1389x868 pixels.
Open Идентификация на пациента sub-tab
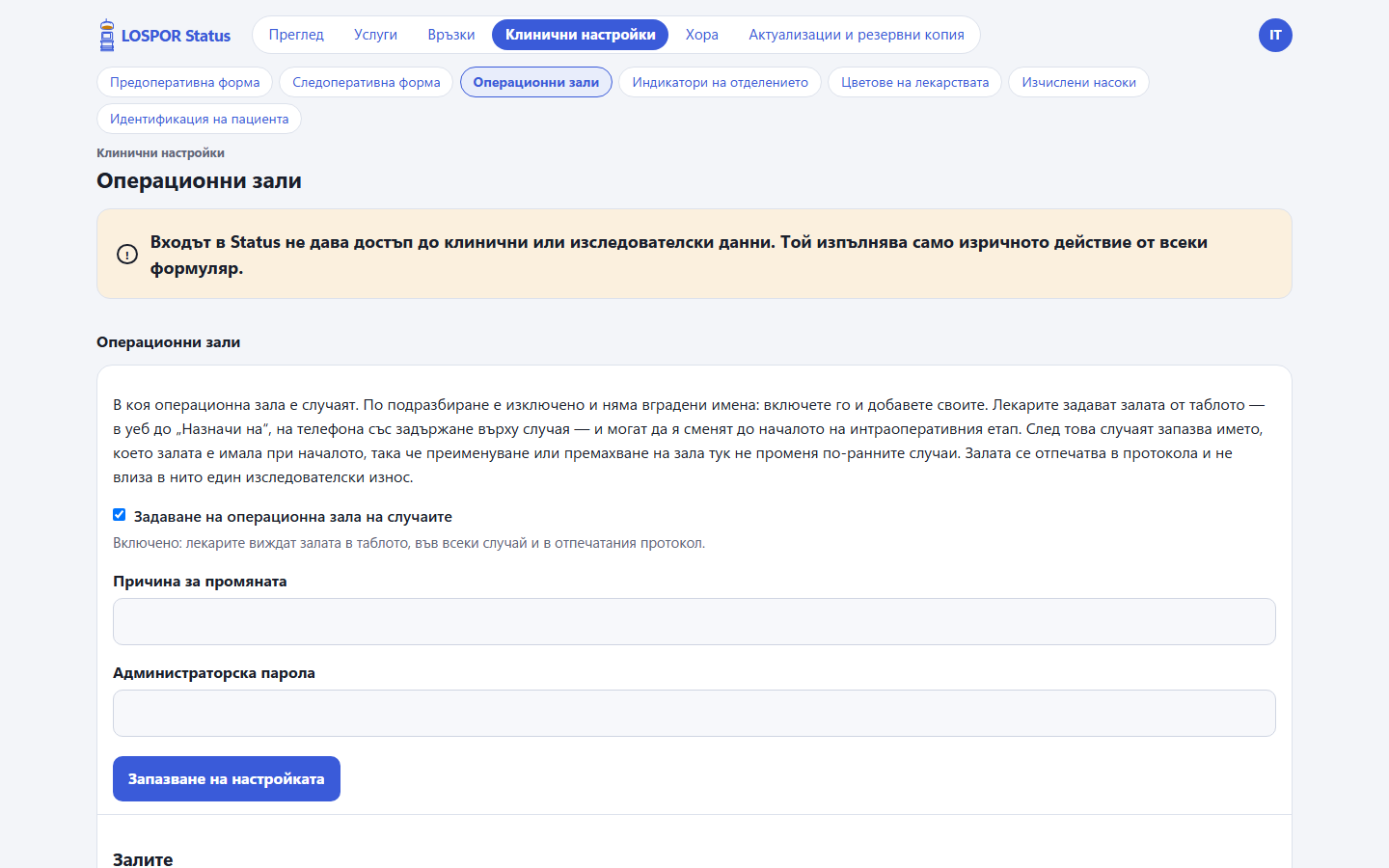coord(200,120)
